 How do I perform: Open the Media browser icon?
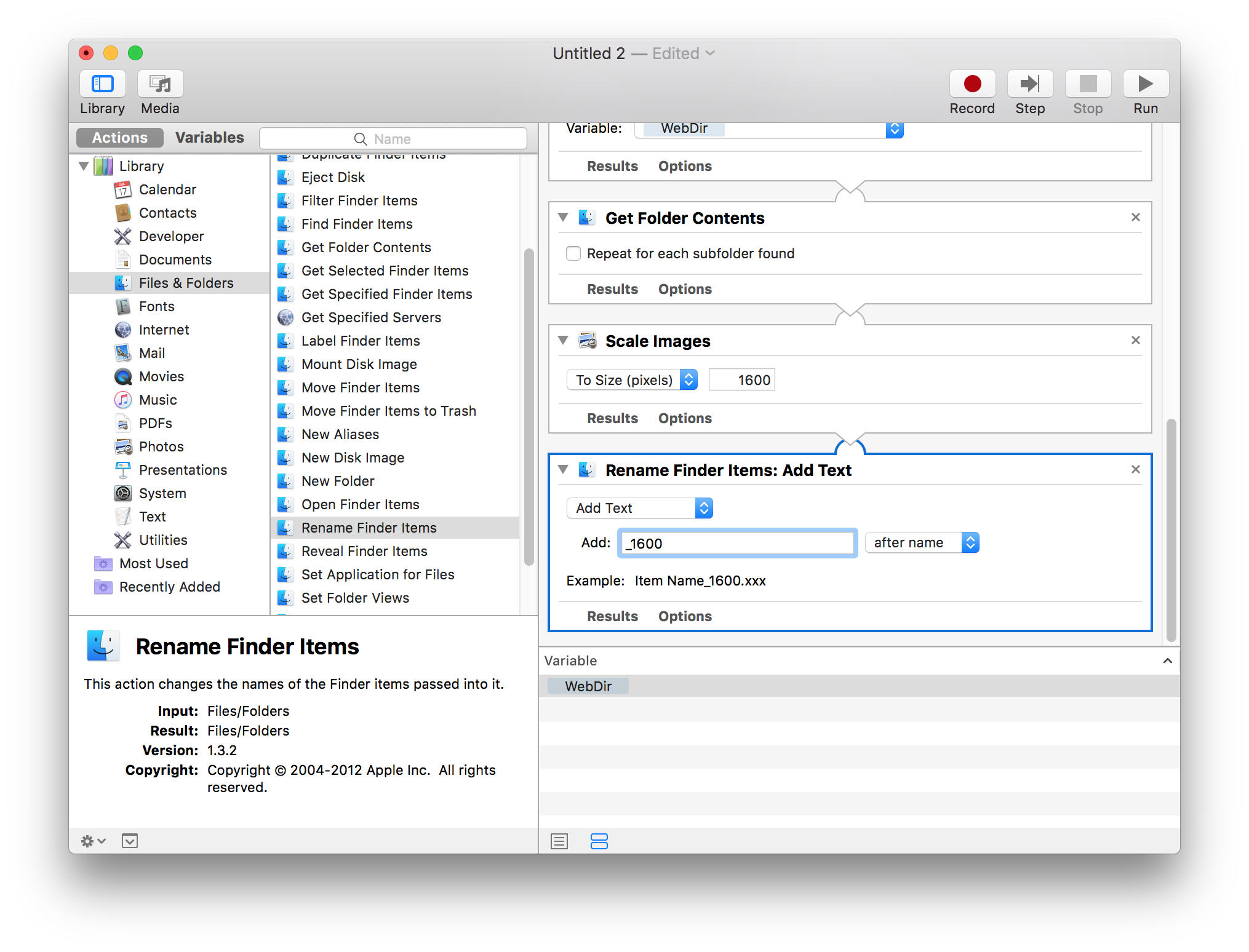(160, 84)
